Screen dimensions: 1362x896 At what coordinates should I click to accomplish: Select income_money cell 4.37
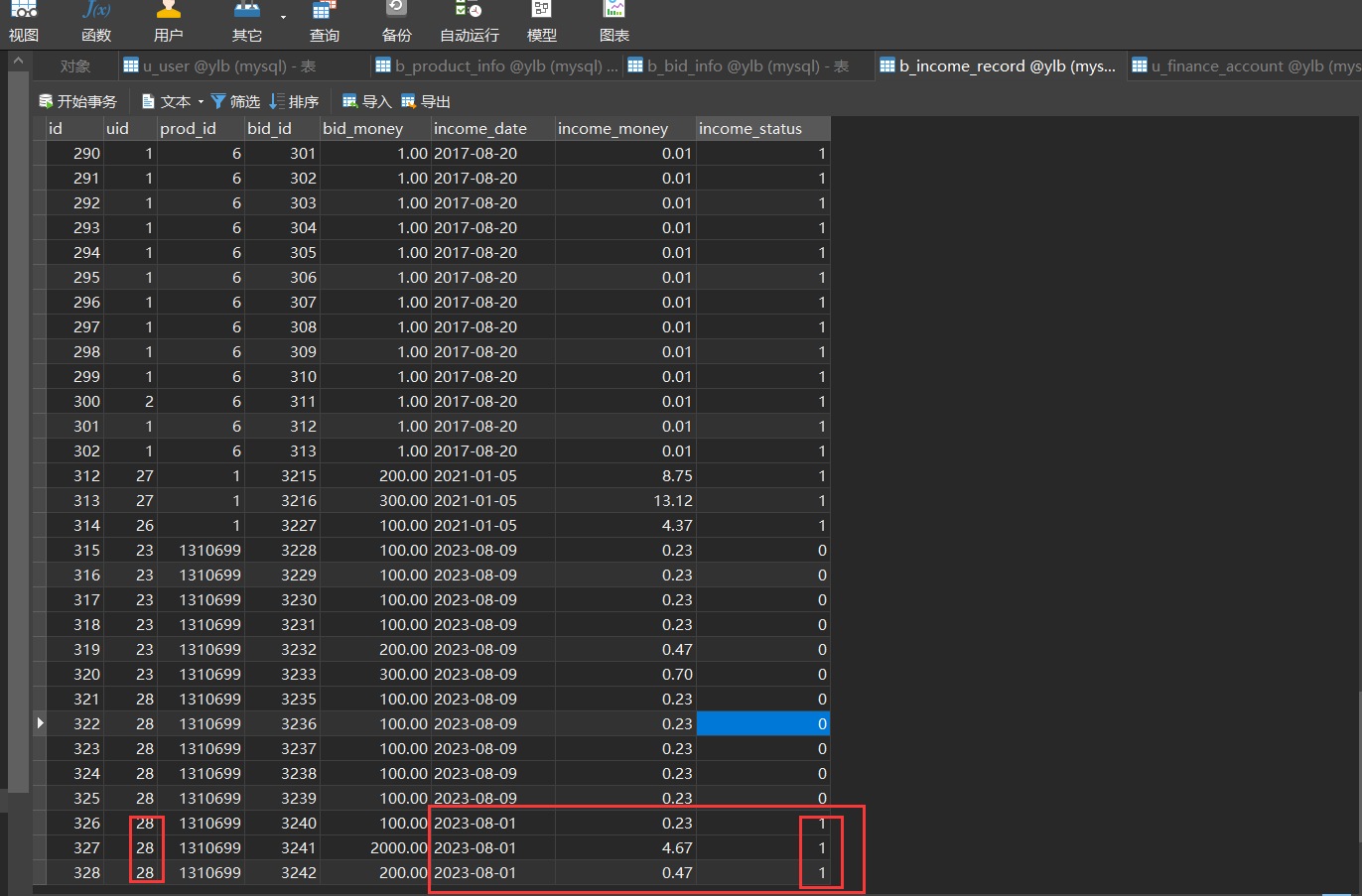click(624, 525)
